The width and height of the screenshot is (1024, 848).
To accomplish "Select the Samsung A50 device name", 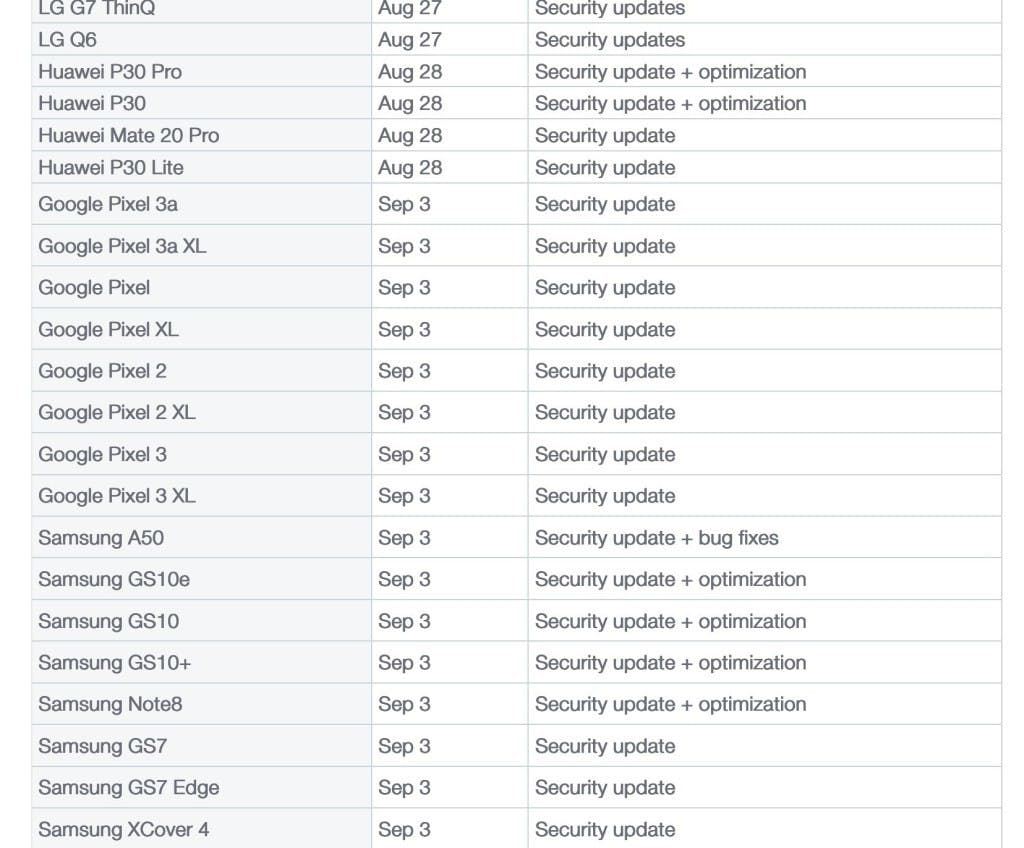I will 101,538.
